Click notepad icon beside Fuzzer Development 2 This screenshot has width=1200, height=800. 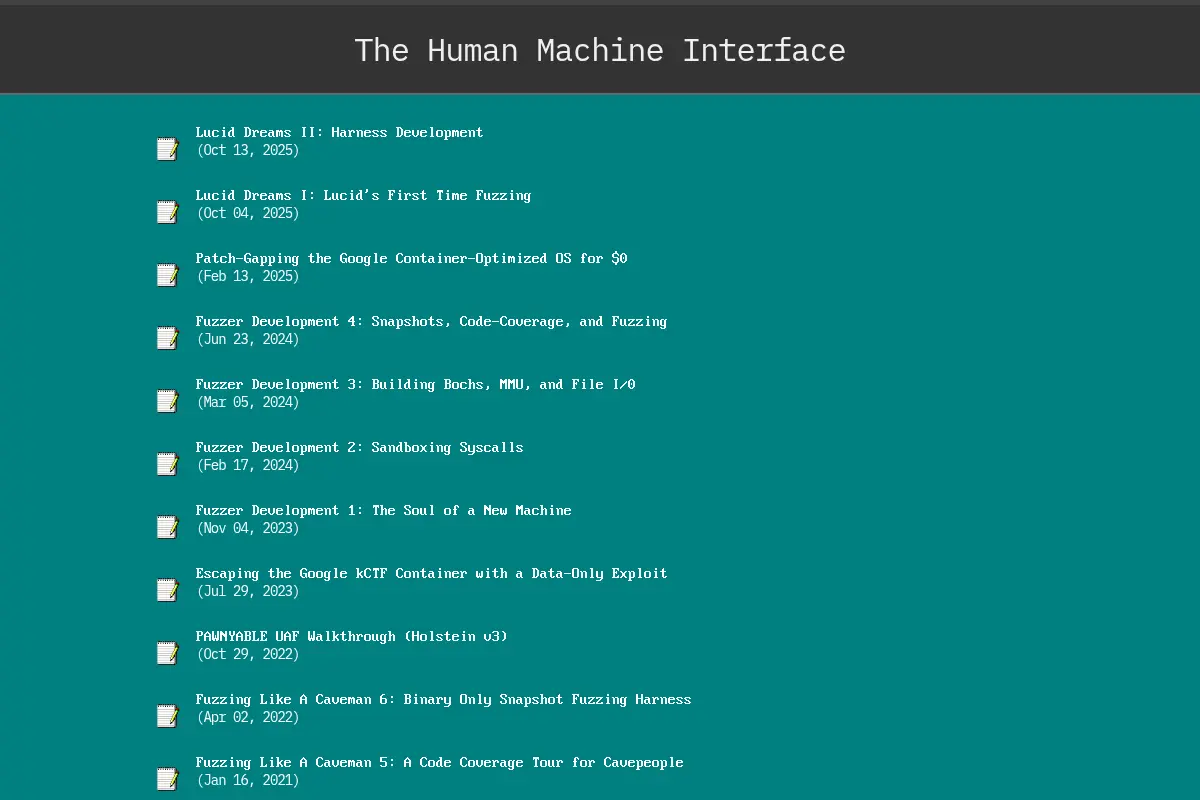coord(167,464)
